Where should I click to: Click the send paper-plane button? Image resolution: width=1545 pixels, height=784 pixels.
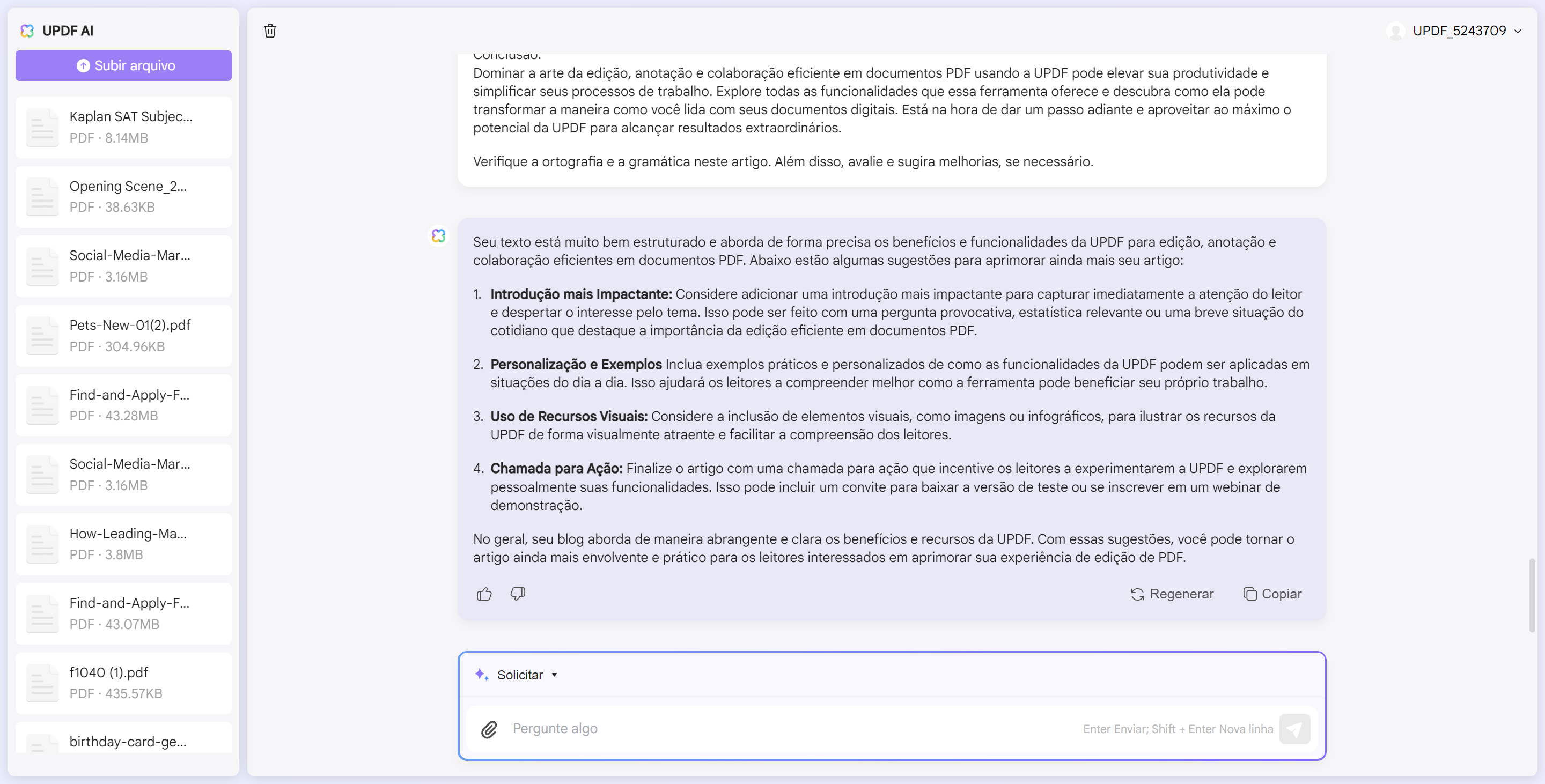coord(1294,729)
